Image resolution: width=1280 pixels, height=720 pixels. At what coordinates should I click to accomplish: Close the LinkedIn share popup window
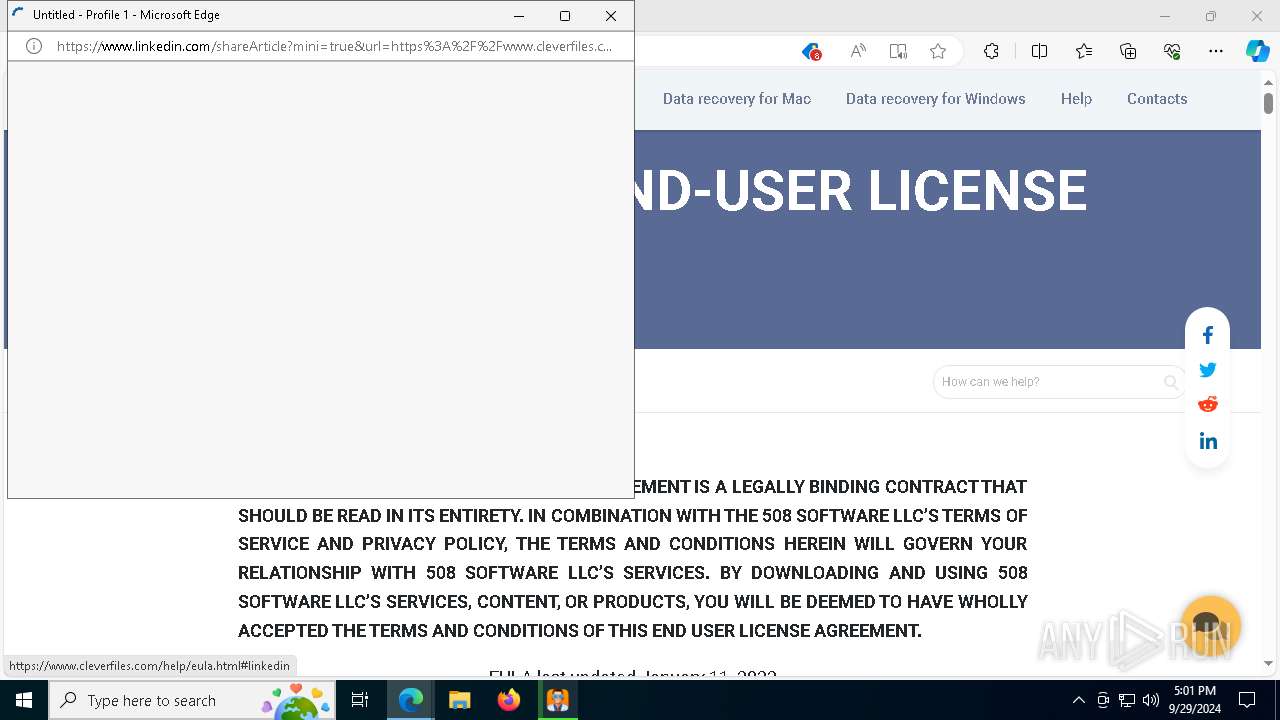pos(611,16)
